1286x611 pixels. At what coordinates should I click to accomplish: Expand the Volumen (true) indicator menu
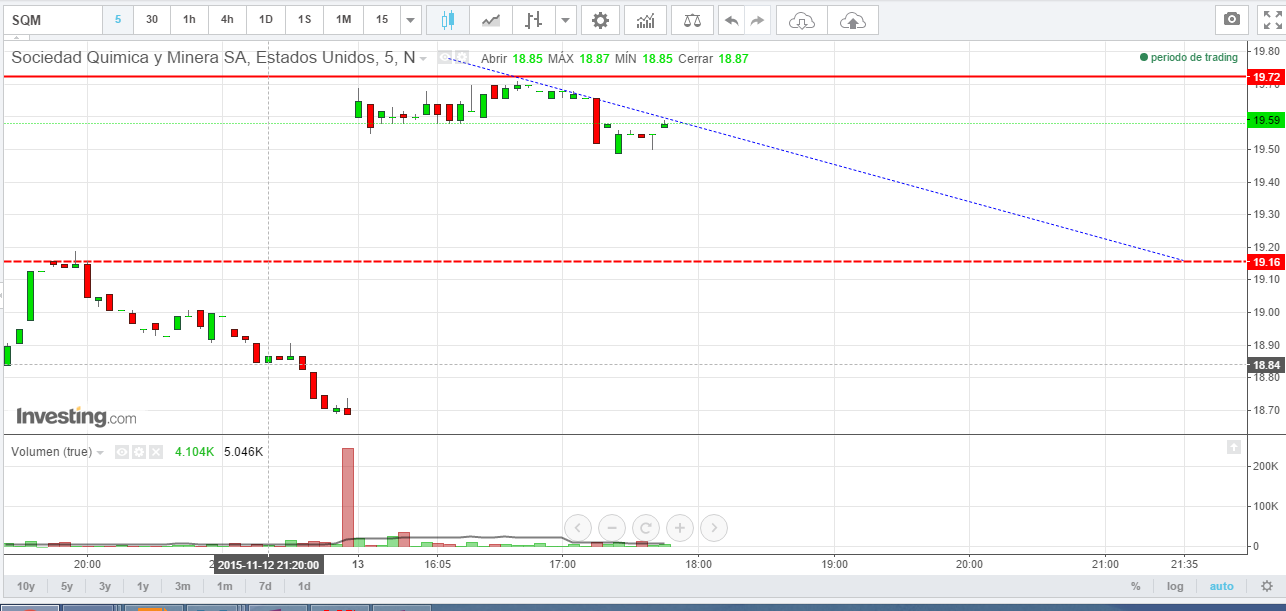pos(100,452)
